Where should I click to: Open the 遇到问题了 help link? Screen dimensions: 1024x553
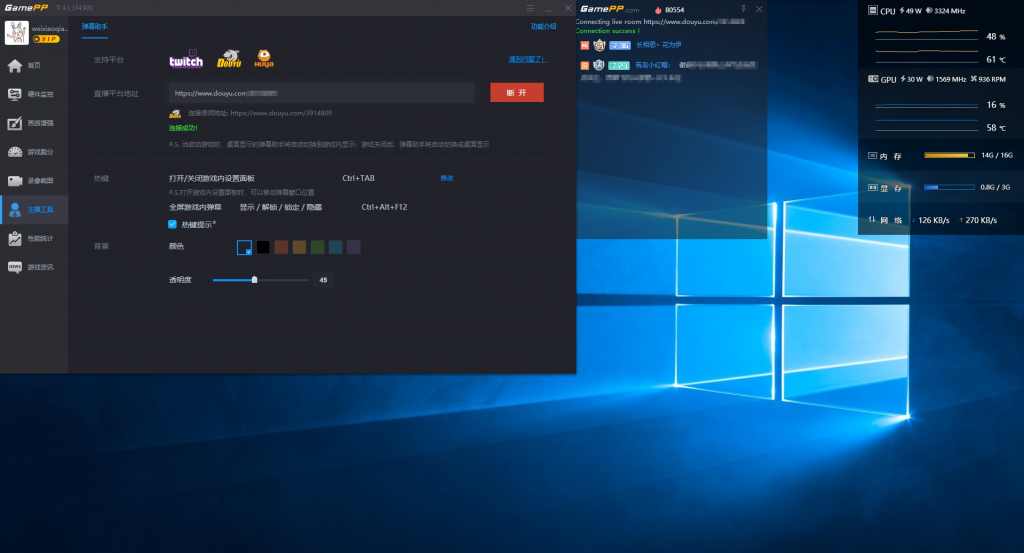click(527, 60)
